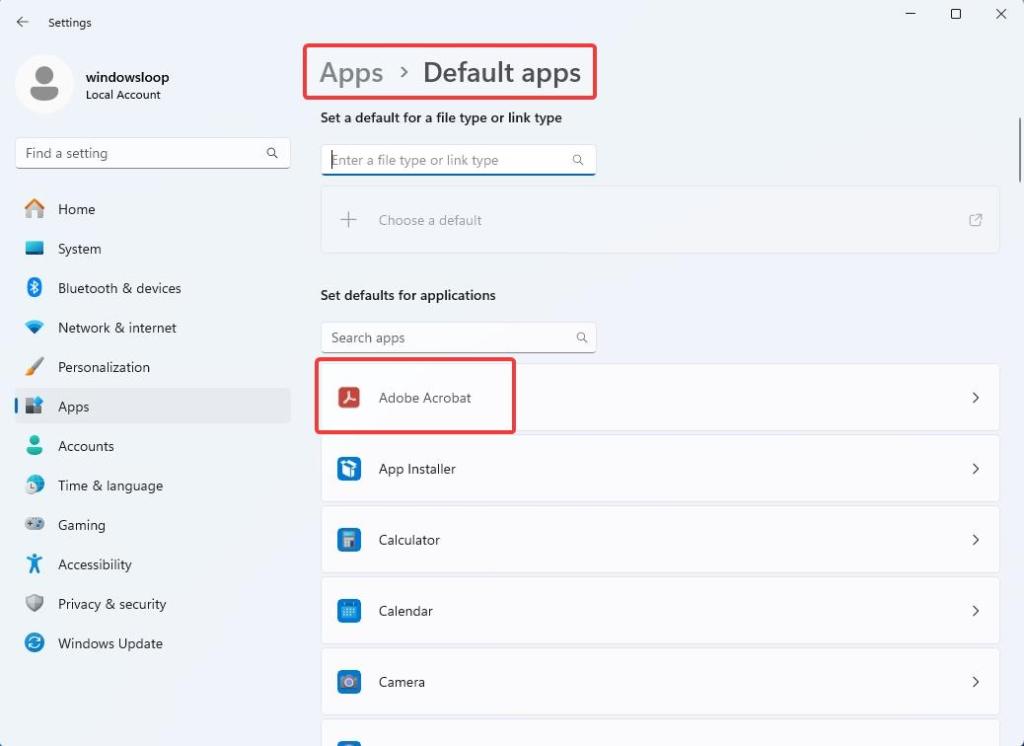Click the App Installer icon
The image size is (1024, 746).
[349, 468]
